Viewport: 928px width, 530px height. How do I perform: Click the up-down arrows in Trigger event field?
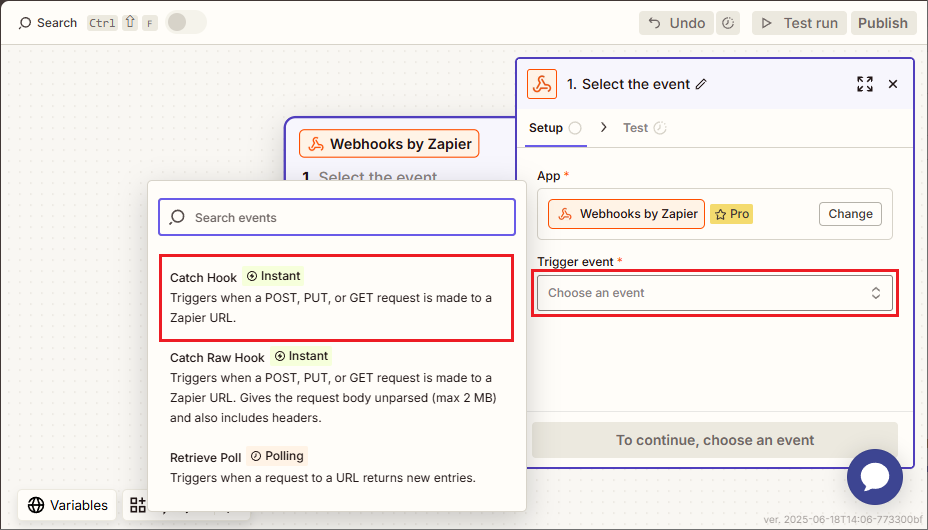click(x=875, y=293)
